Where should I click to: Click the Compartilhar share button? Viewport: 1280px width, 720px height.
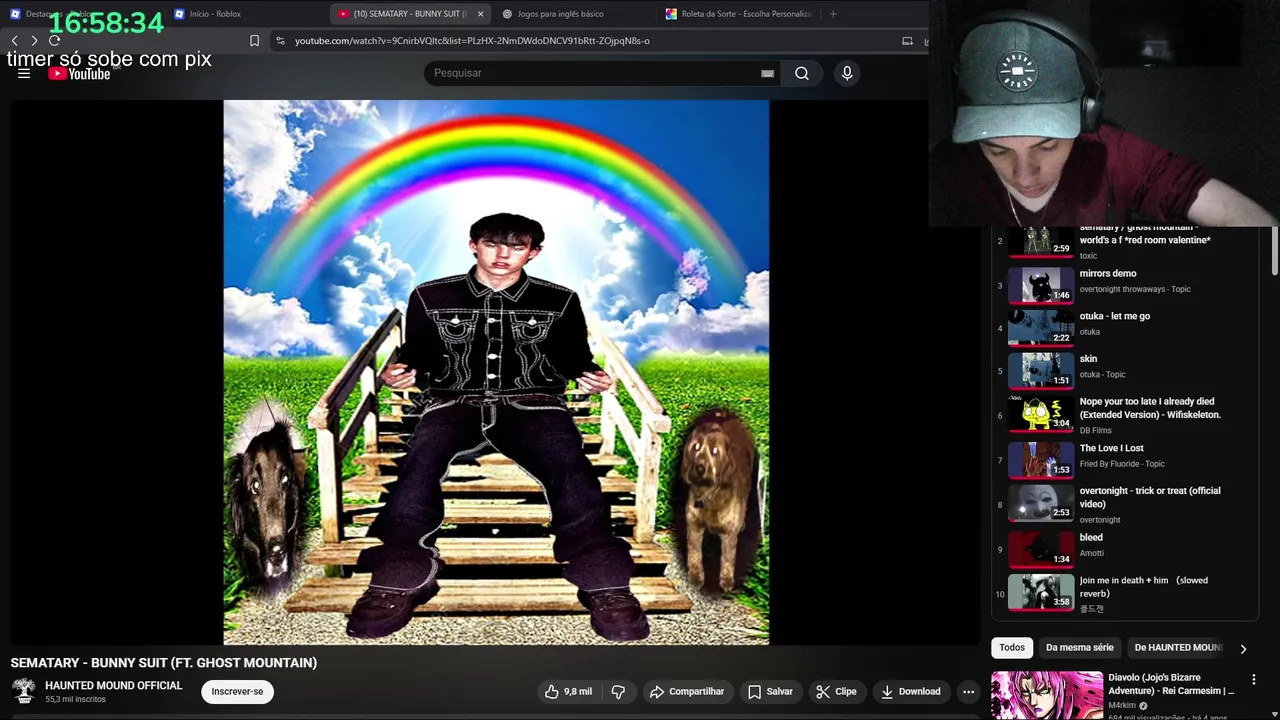coord(686,691)
